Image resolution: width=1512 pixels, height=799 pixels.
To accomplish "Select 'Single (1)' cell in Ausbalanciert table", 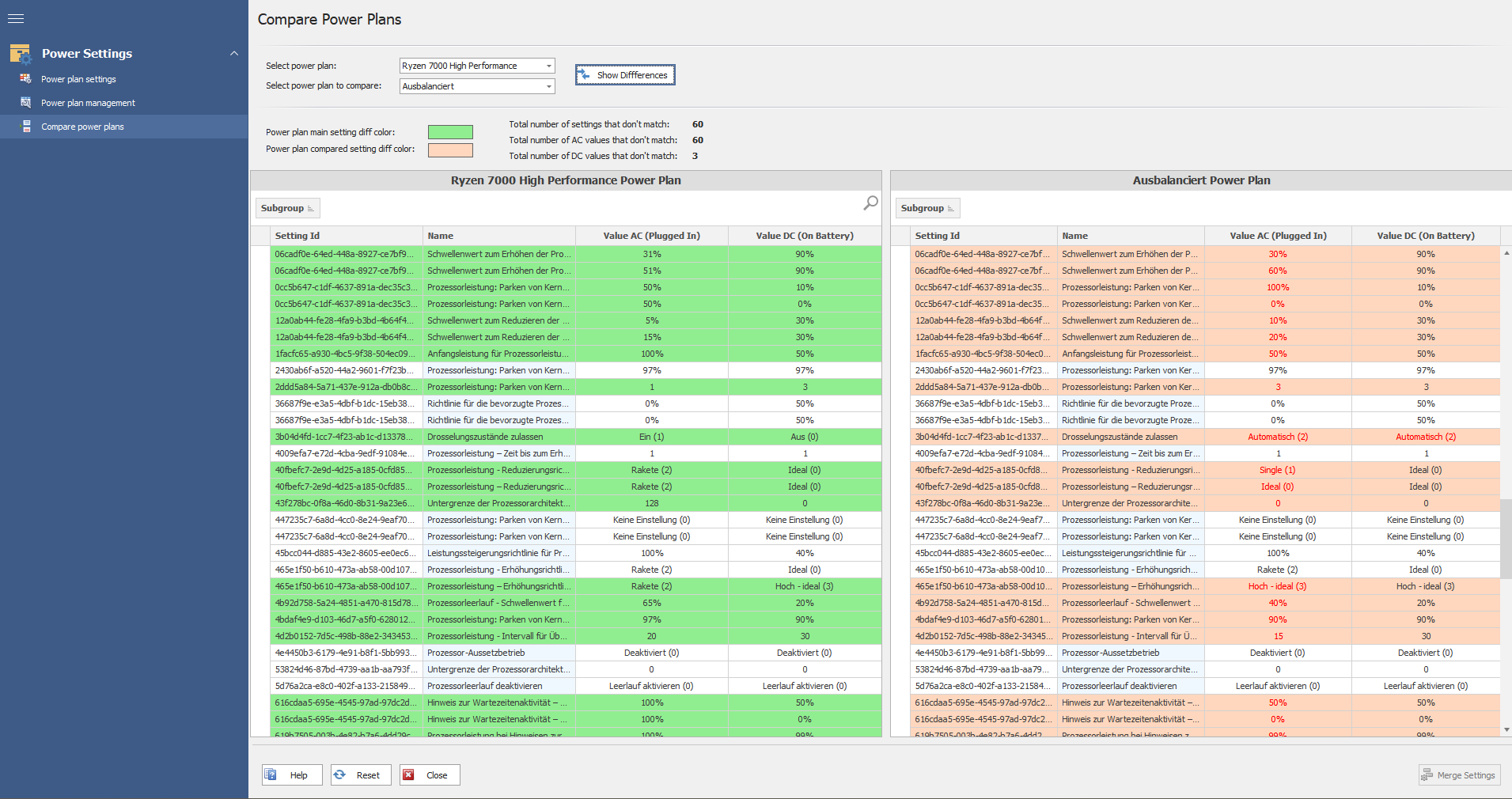I will [1278, 470].
